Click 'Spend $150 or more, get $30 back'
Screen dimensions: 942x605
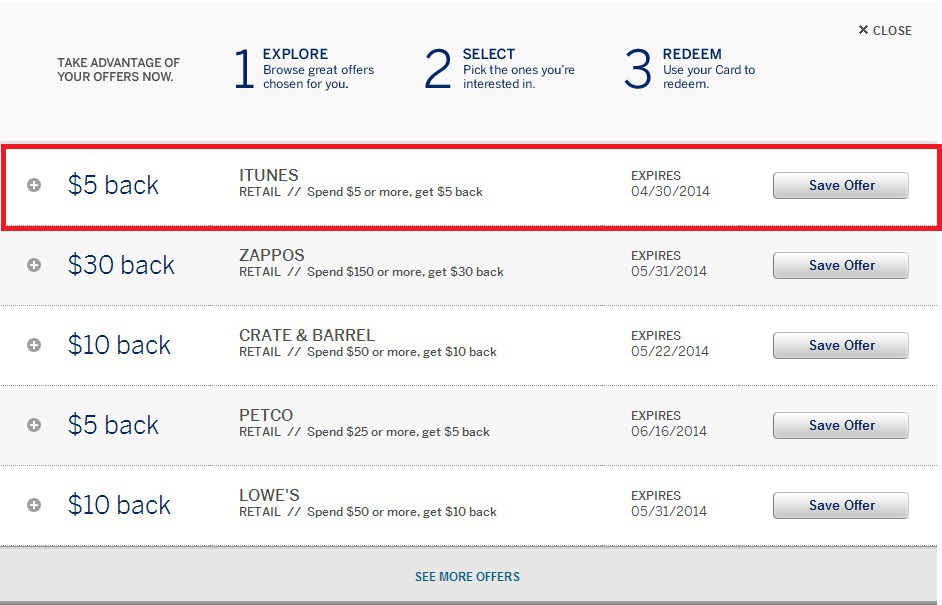pos(406,272)
